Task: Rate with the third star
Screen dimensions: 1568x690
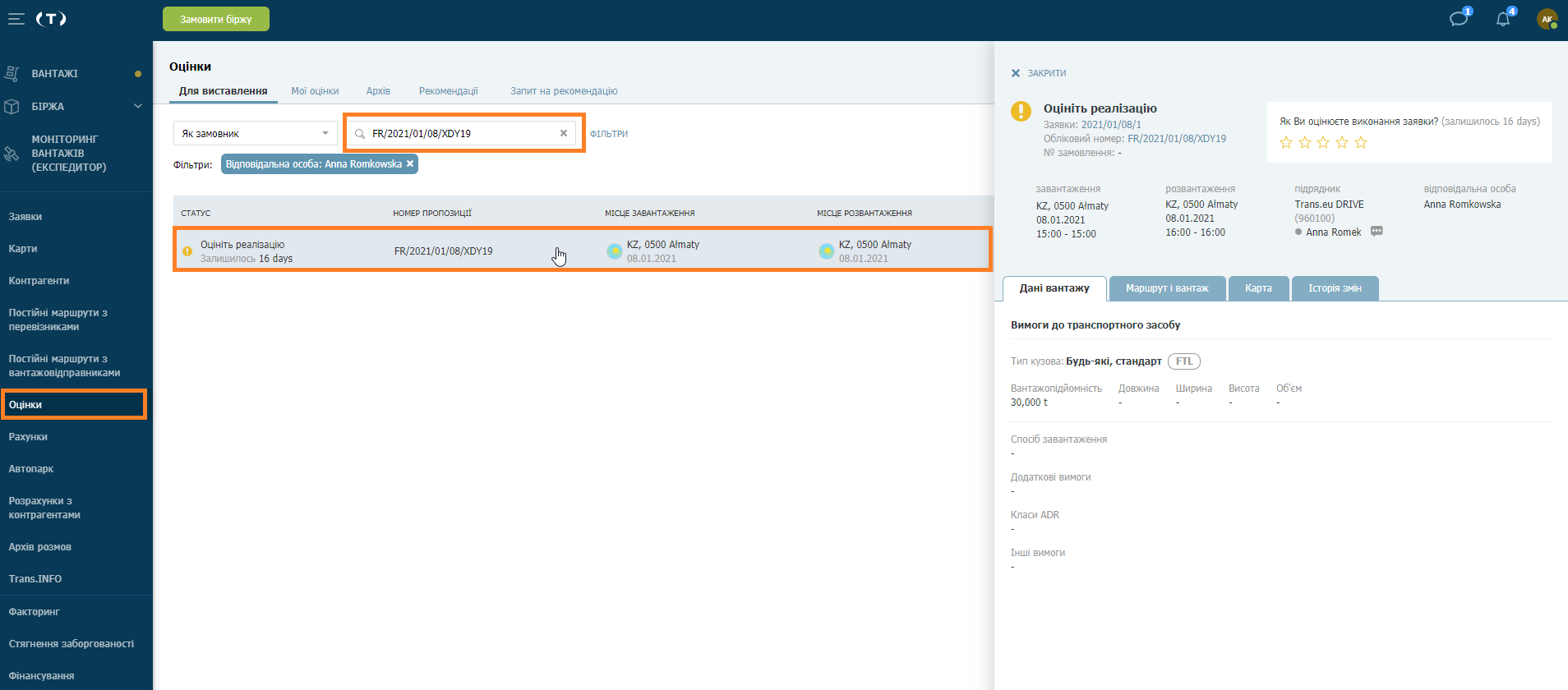Action: 1323,143
